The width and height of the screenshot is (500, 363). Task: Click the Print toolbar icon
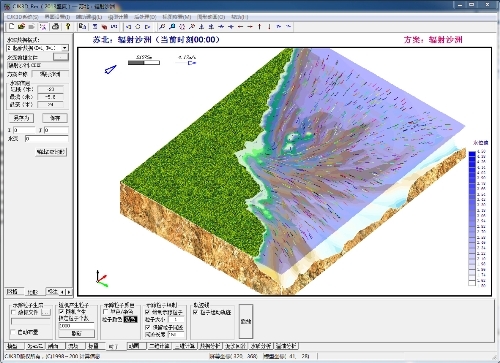coord(56,27)
